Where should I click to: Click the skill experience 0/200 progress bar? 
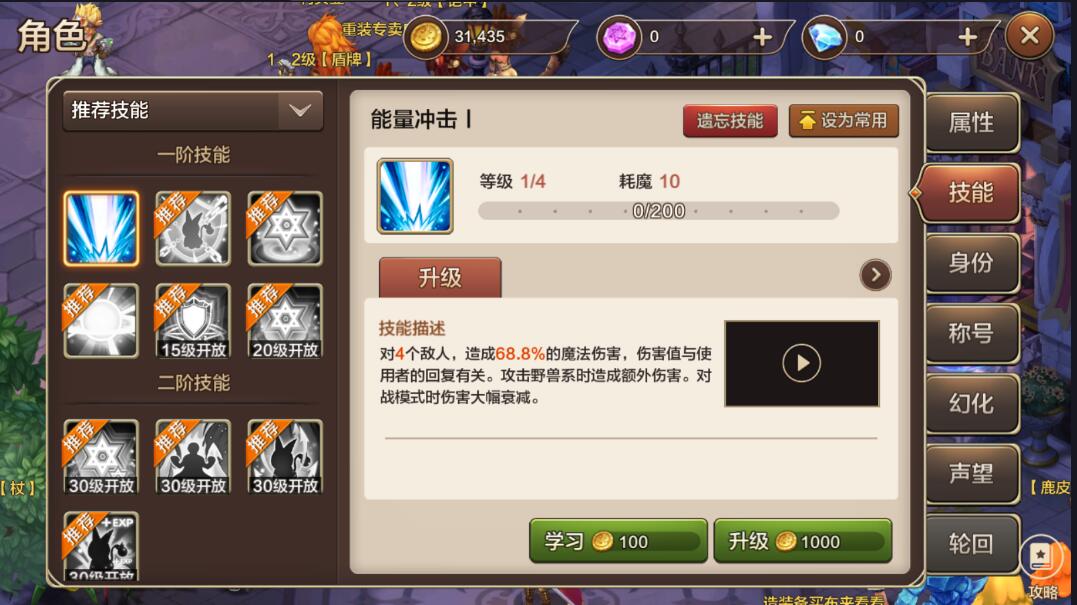coord(659,211)
